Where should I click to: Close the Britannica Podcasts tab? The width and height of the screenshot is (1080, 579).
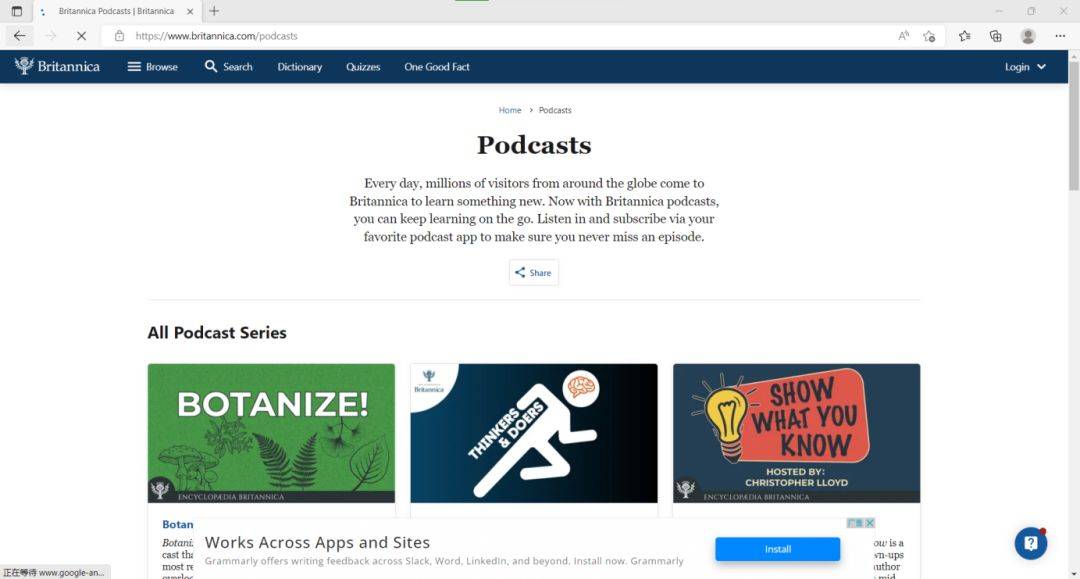tap(190, 11)
